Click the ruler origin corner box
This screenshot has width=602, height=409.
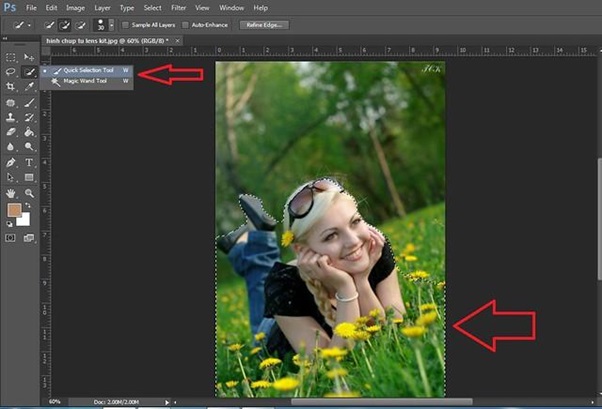click(x=46, y=51)
